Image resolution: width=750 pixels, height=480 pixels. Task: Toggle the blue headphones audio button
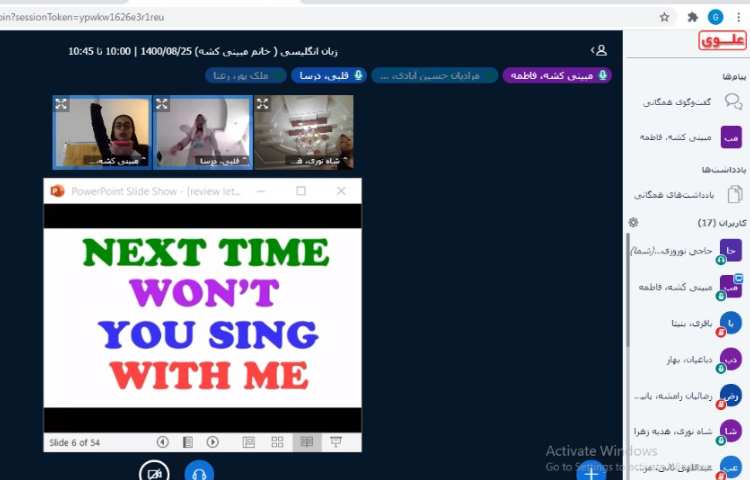pos(199,472)
